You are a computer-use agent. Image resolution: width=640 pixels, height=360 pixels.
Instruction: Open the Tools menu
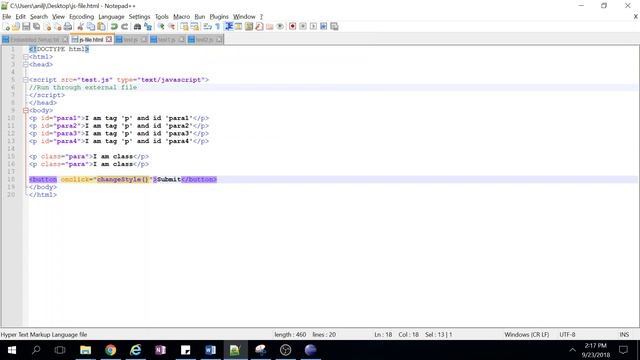pos(162,17)
